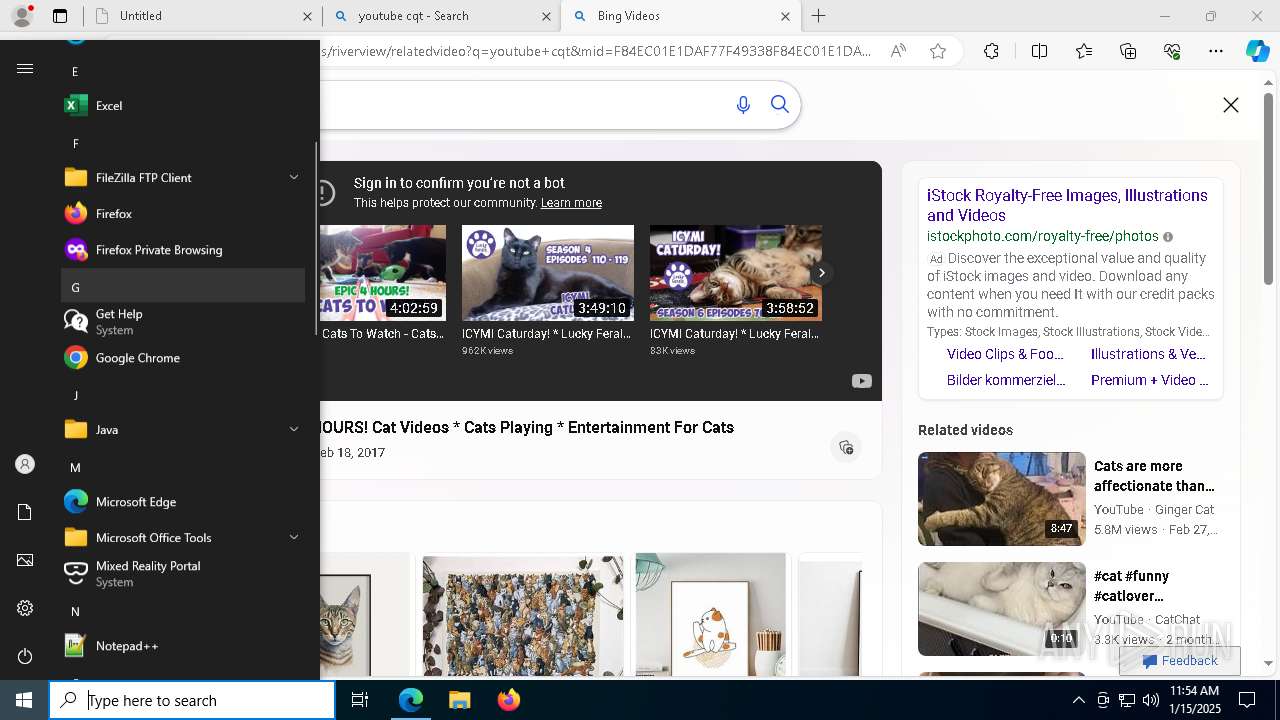Click the Windows Start button
The width and height of the screenshot is (1280, 720).
24,700
